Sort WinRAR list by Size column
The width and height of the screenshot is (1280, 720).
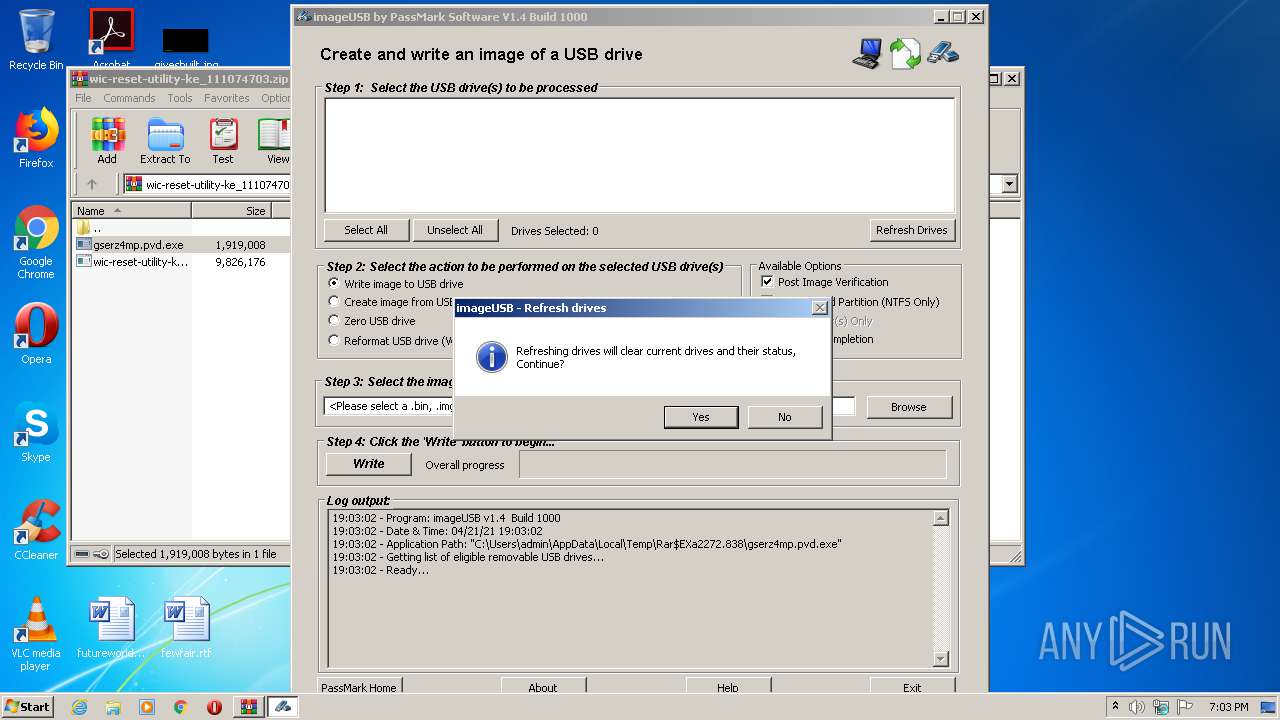(232, 210)
